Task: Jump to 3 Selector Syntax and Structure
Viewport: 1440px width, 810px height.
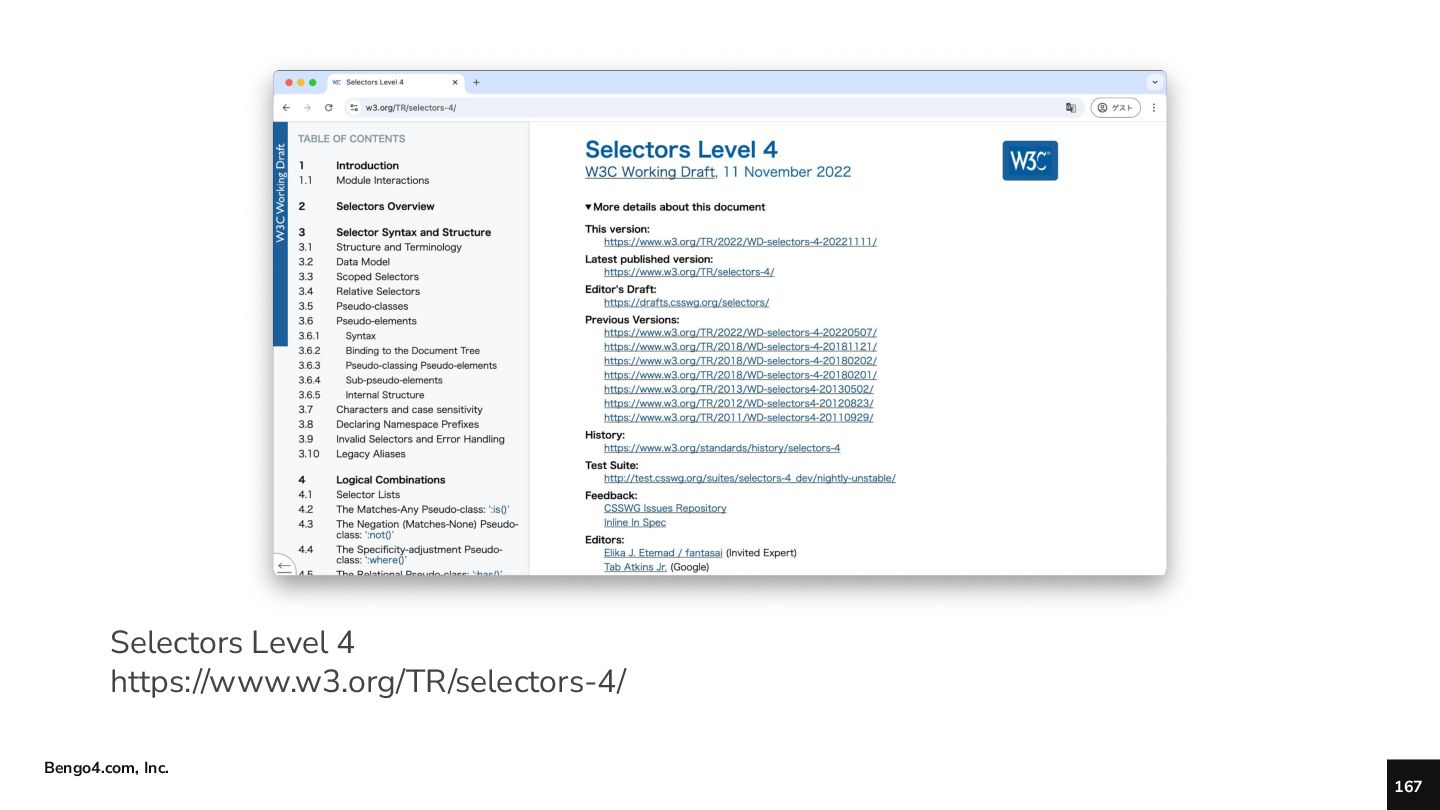Action: click(x=413, y=233)
